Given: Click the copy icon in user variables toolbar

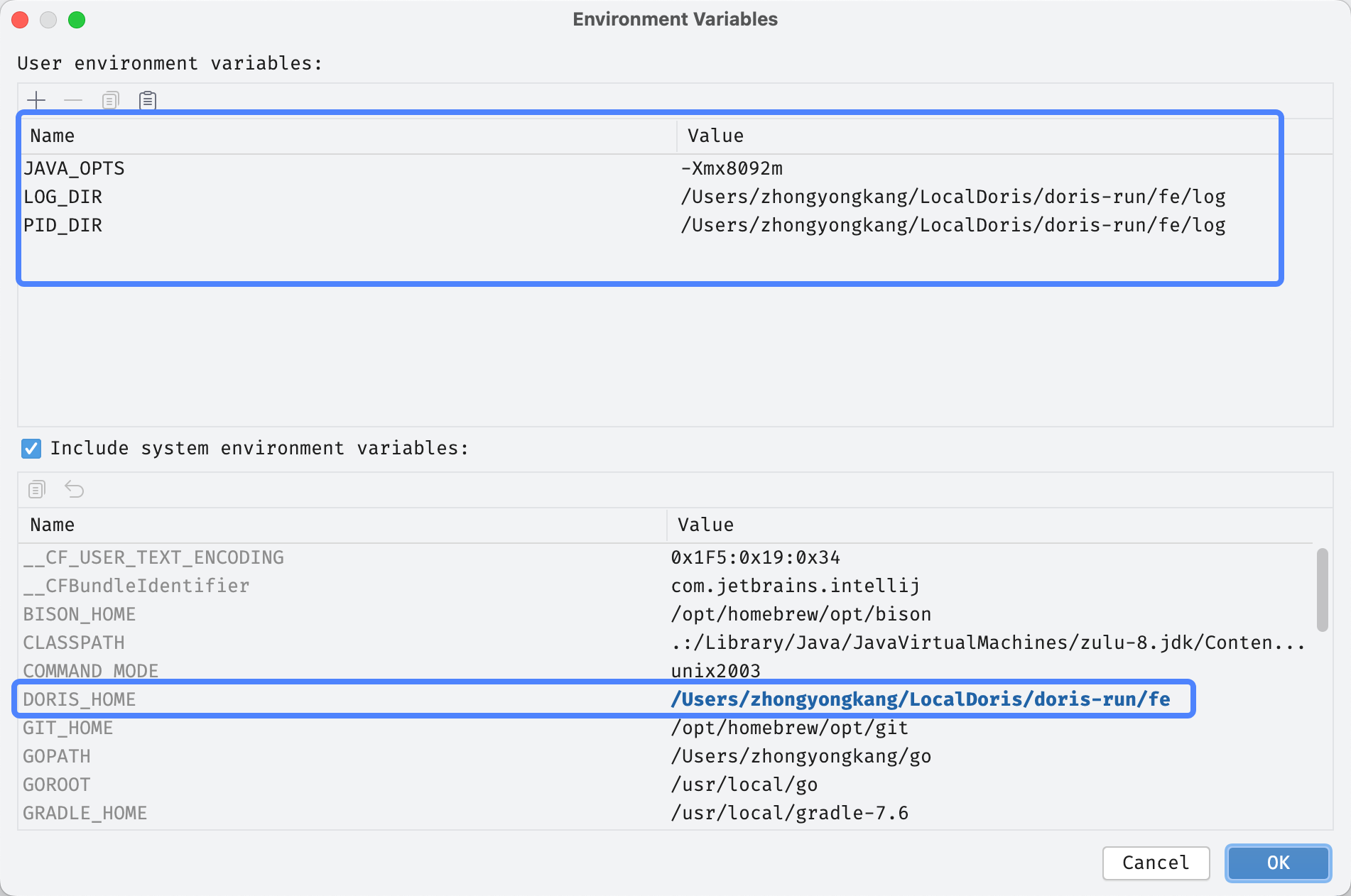Looking at the screenshot, I should click(110, 100).
